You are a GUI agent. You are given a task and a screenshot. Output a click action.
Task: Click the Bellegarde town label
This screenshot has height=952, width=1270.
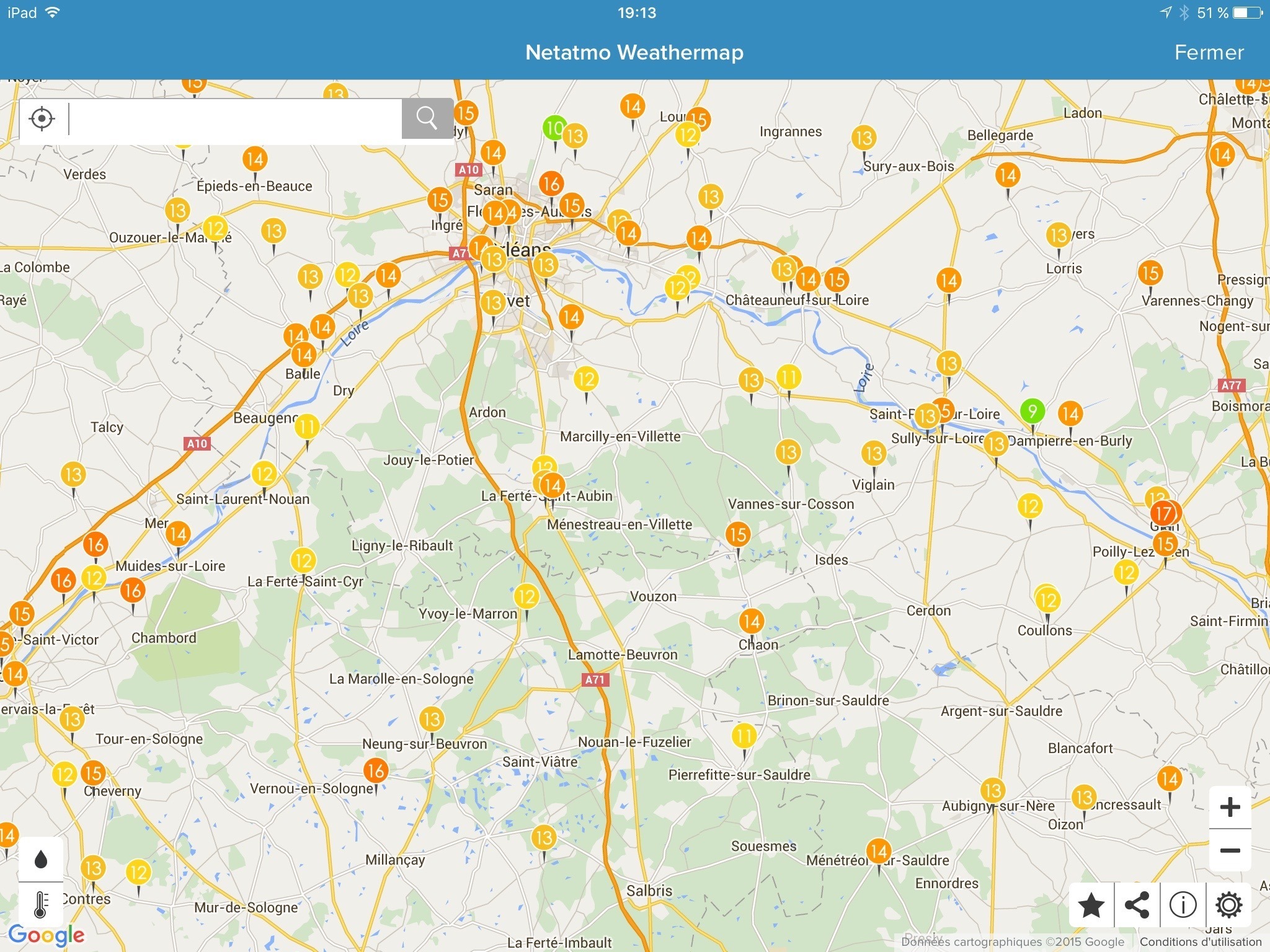[x=1000, y=135]
